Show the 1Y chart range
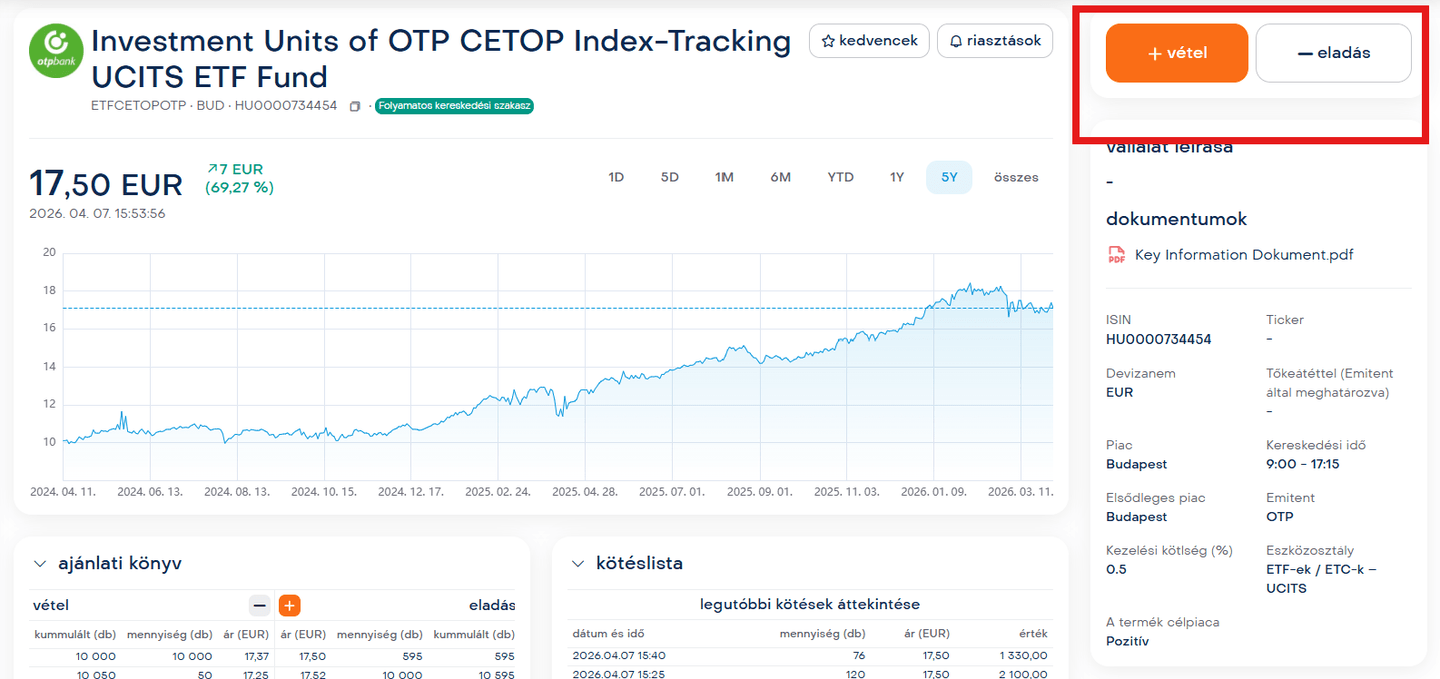 [x=897, y=177]
